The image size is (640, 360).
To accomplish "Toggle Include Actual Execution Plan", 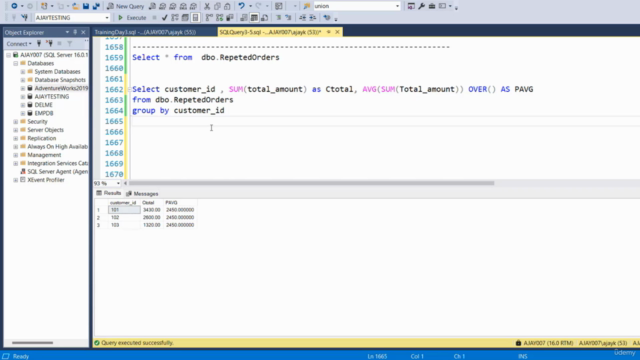I will tap(209, 18).
